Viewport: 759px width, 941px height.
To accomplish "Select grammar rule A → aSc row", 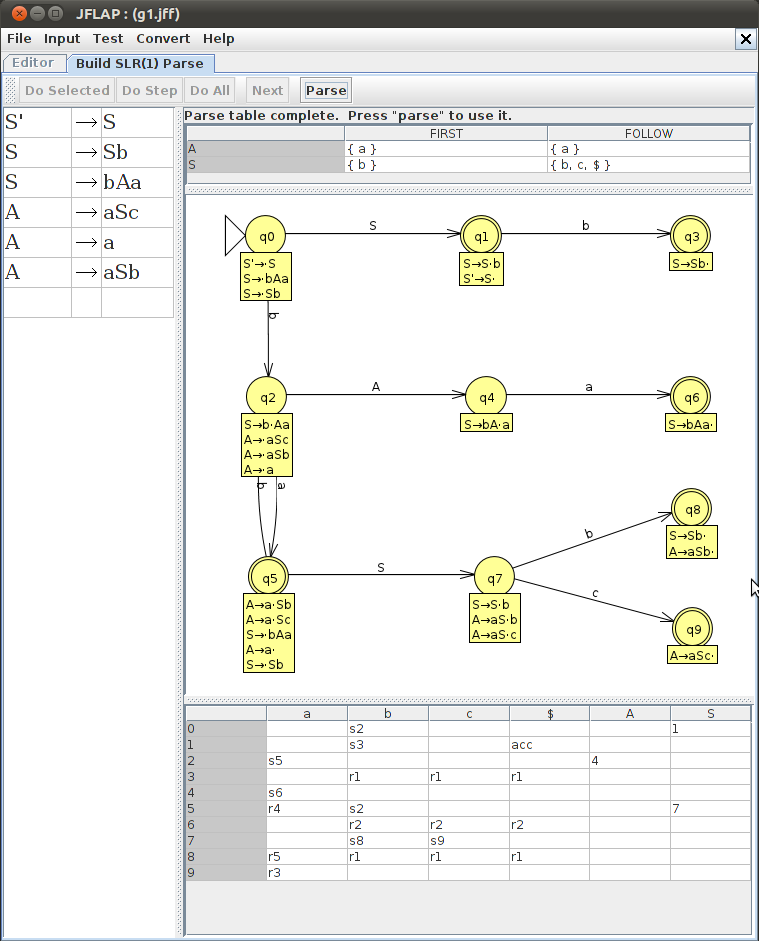I will (88, 212).
